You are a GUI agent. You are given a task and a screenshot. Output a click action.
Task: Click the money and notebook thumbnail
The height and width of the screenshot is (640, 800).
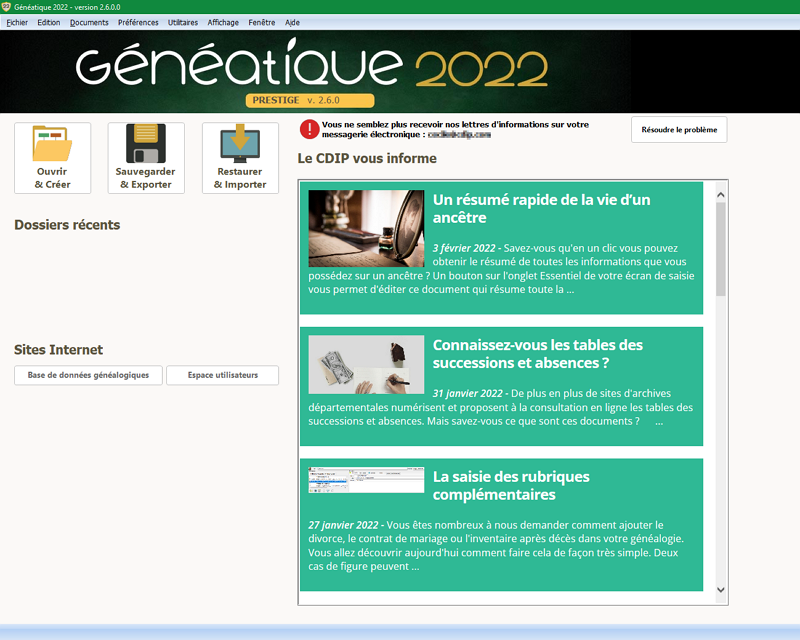pyautogui.click(x=366, y=364)
